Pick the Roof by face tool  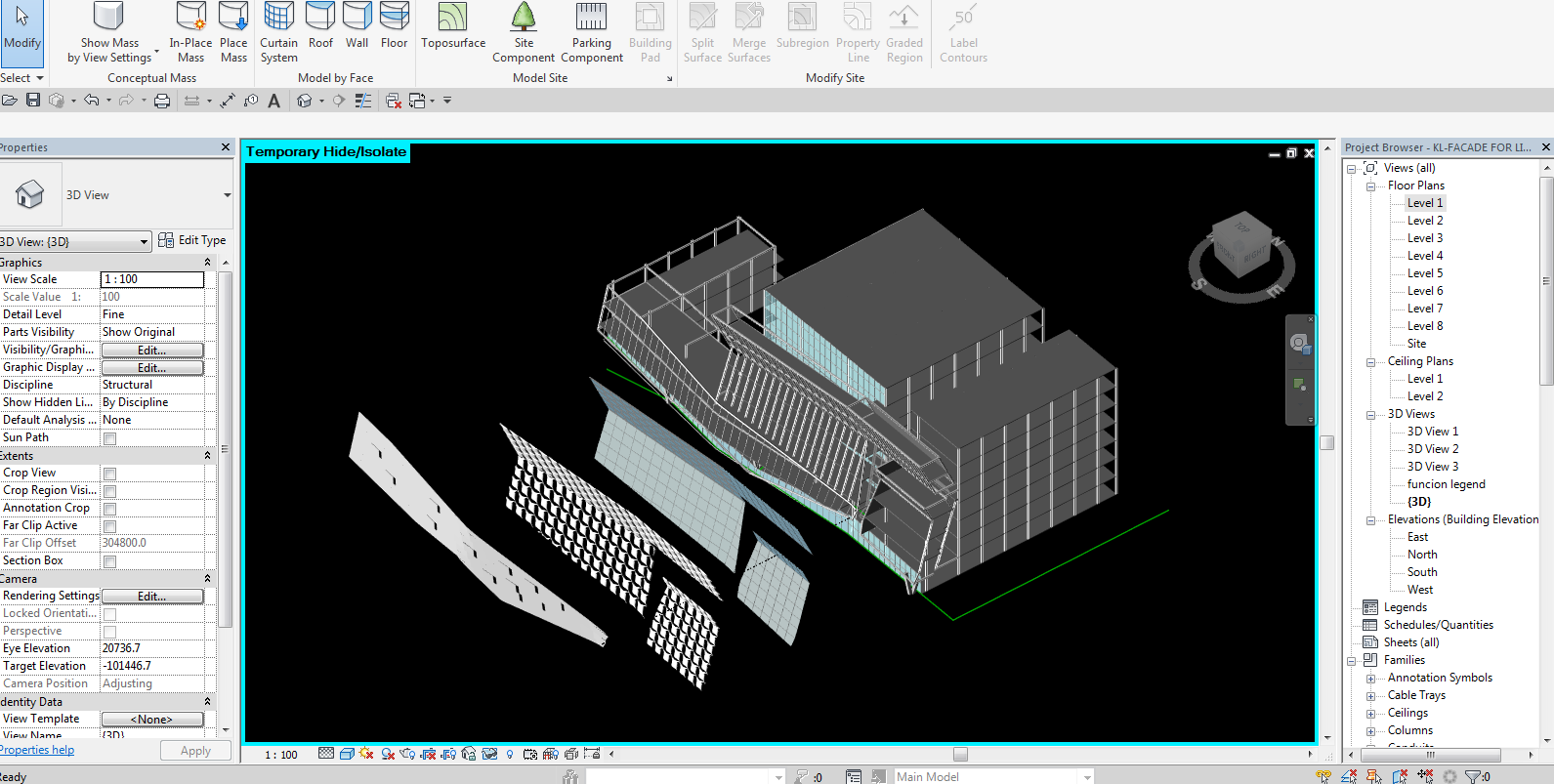point(320,26)
